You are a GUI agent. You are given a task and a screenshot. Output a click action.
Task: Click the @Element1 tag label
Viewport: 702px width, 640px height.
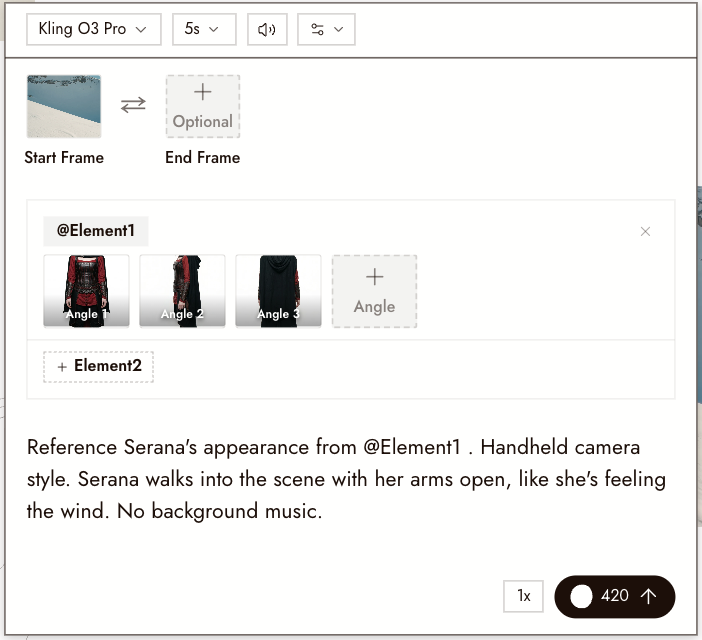click(96, 231)
